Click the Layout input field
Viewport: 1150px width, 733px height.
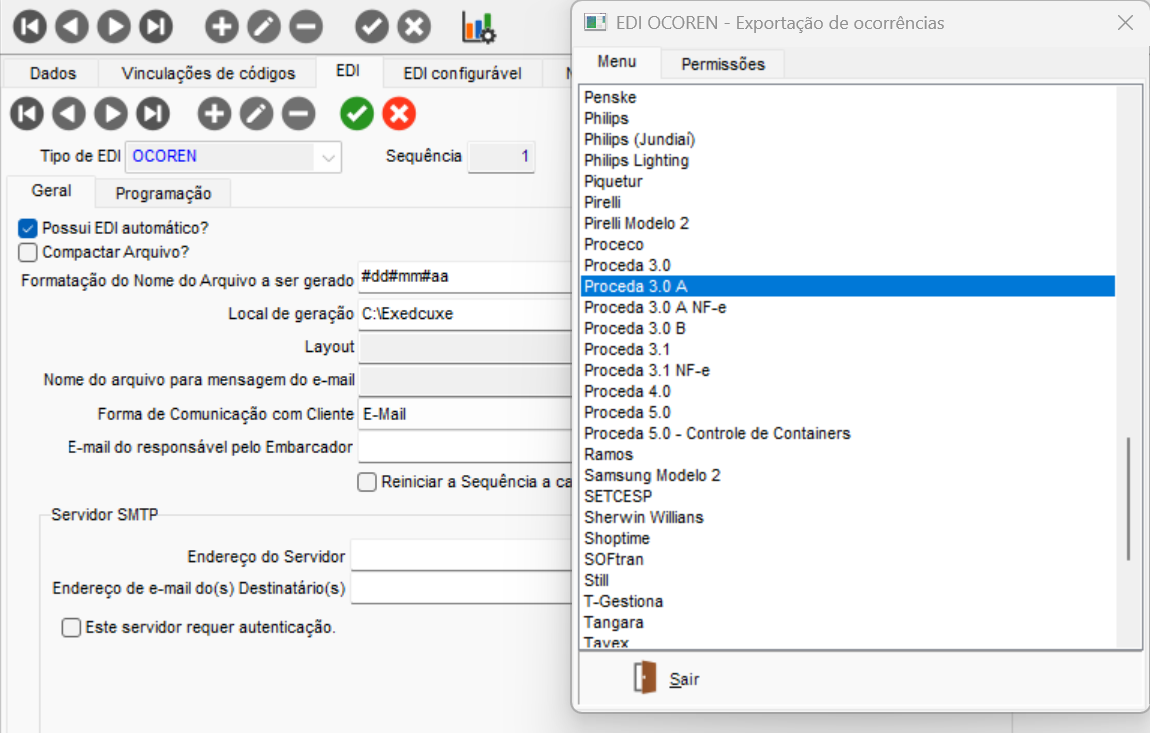pyautogui.click(x=465, y=347)
